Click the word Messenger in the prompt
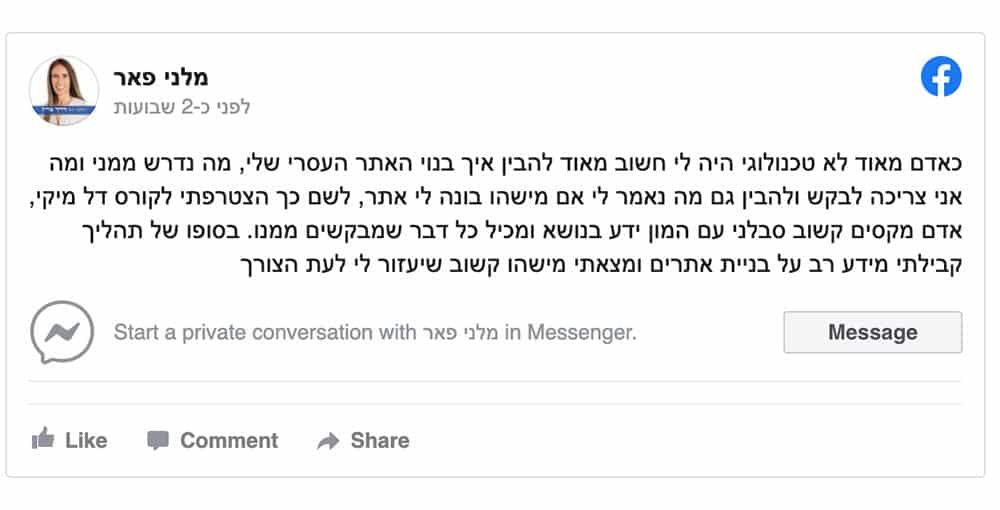The image size is (1000, 510). click(579, 332)
